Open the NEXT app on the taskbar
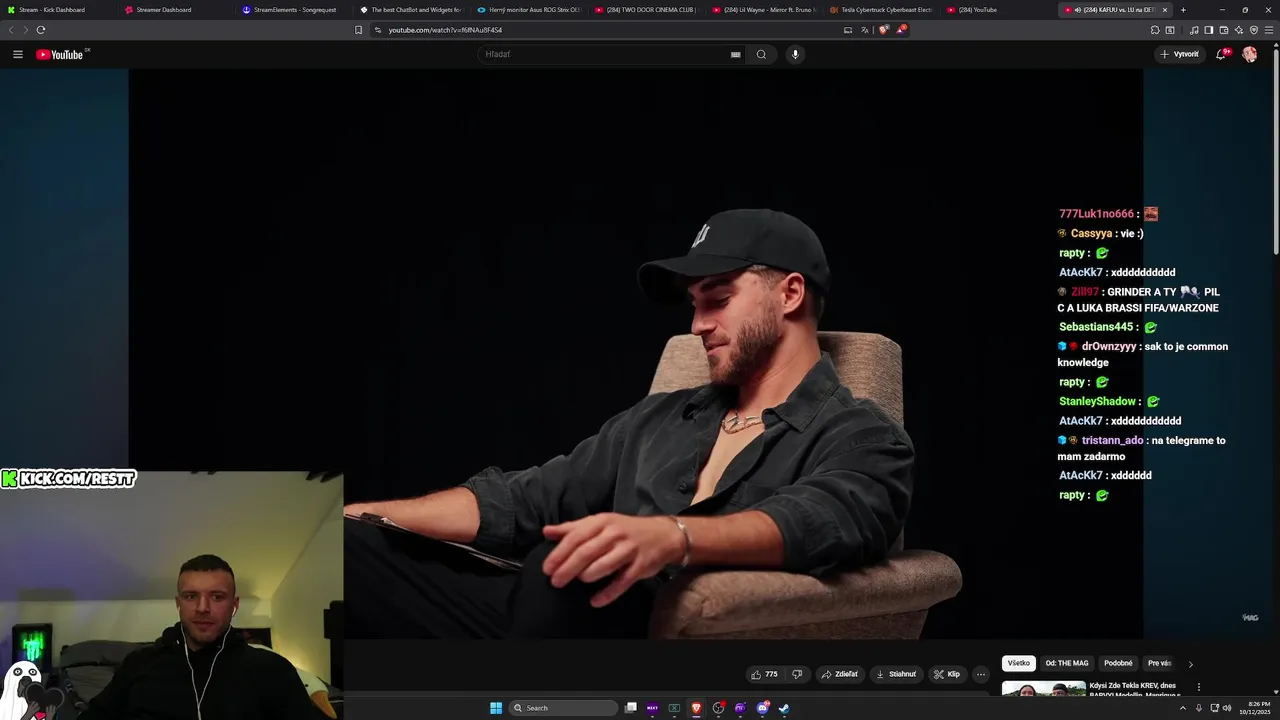 pos(653,708)
